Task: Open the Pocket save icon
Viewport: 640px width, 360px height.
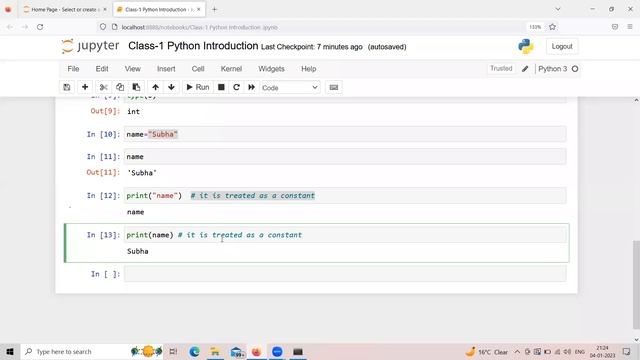Action: pos(615,27)
